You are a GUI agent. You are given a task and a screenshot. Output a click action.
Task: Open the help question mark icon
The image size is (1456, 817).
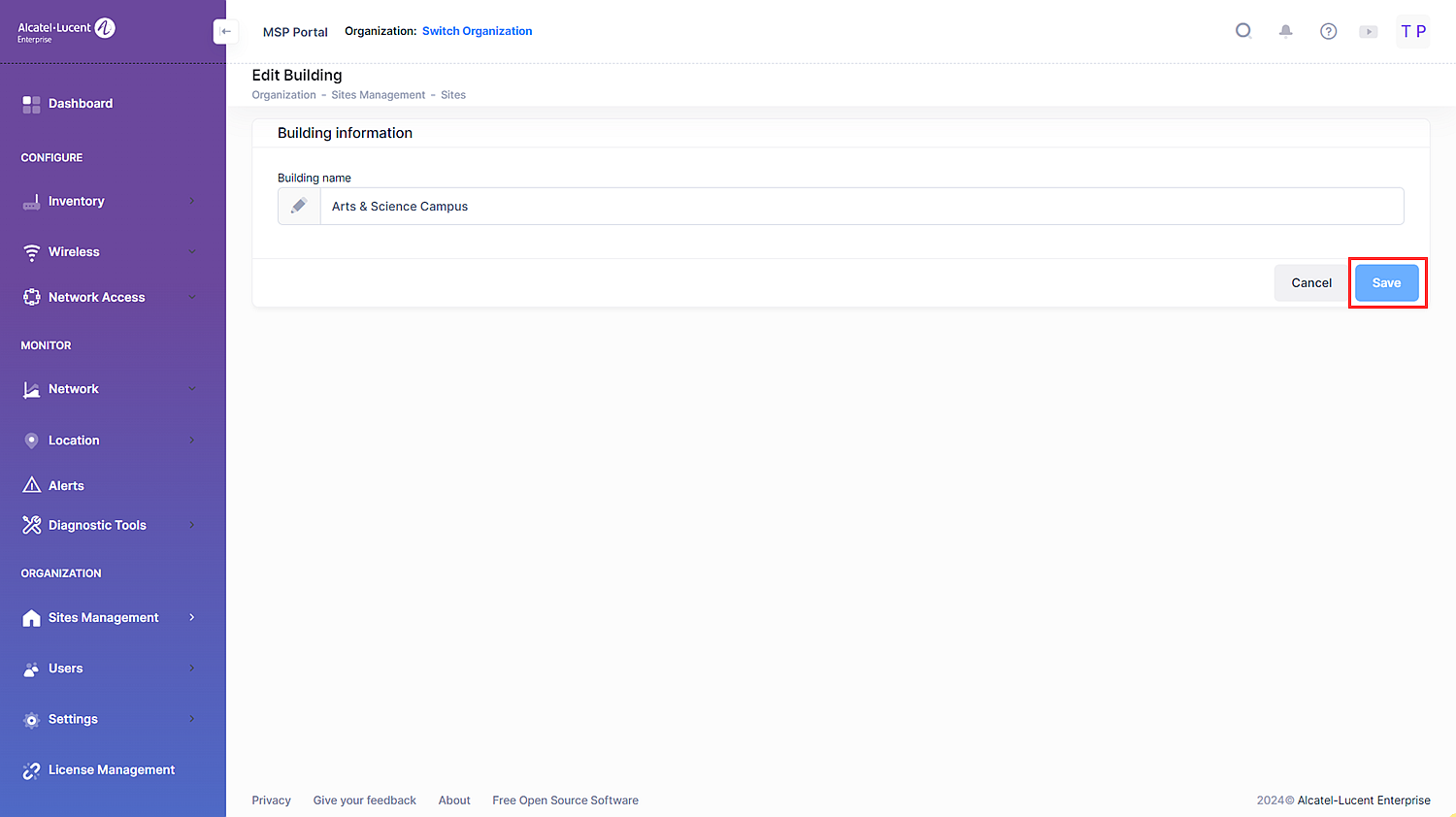(1329, 31)
